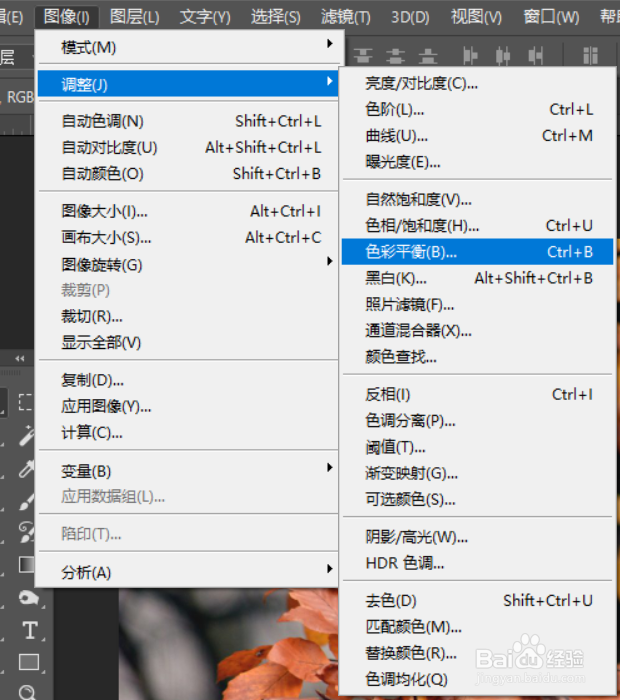Select the History Brush tool

[x=27, y=532]
